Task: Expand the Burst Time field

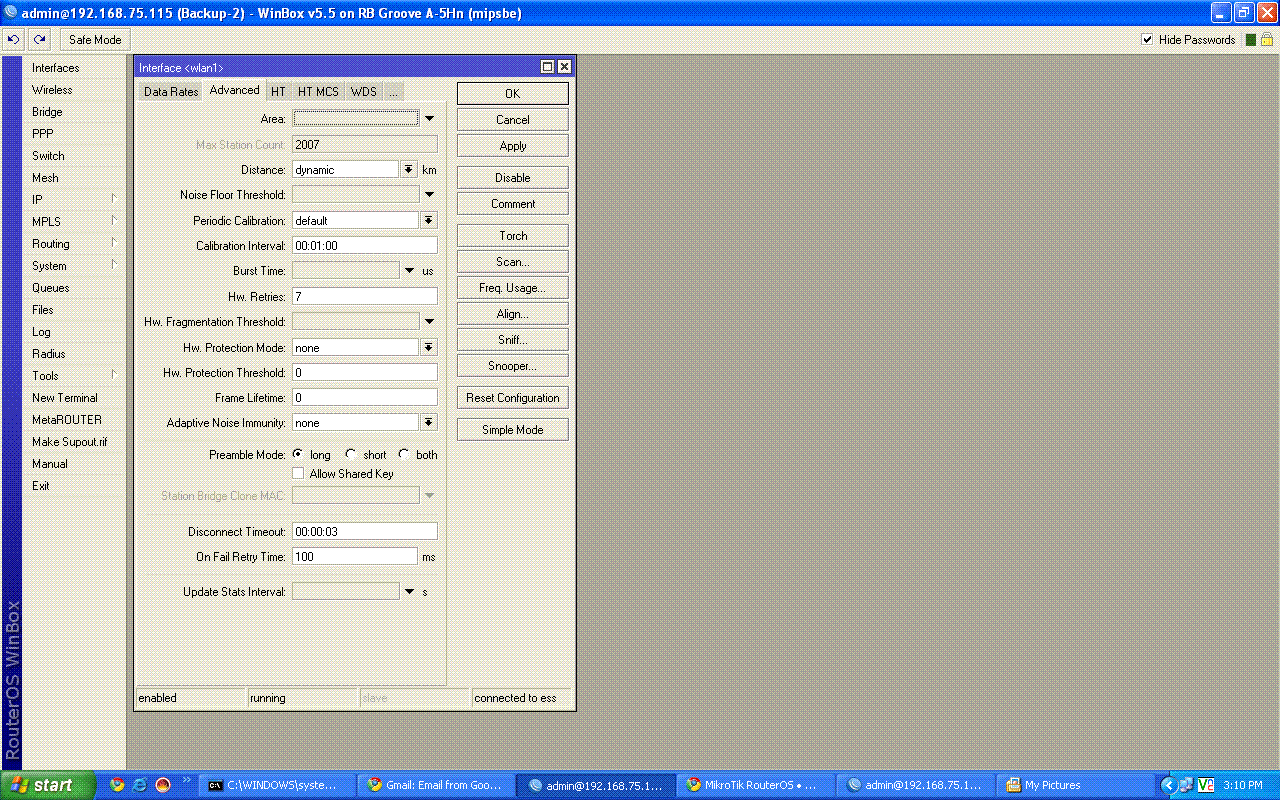Action: (x=409, y=271)
